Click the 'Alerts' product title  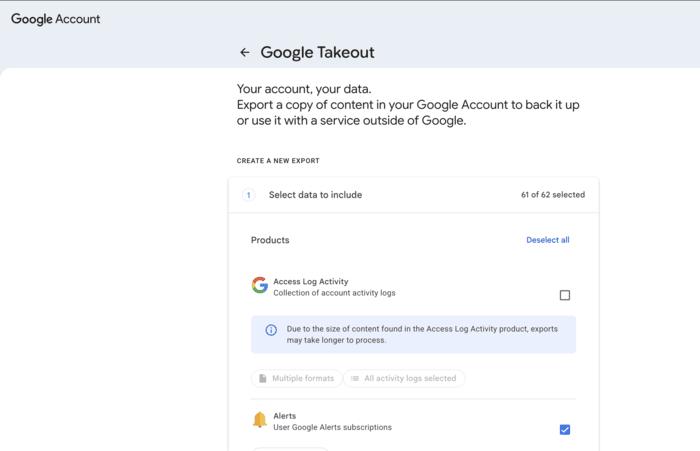coord(284,416)
